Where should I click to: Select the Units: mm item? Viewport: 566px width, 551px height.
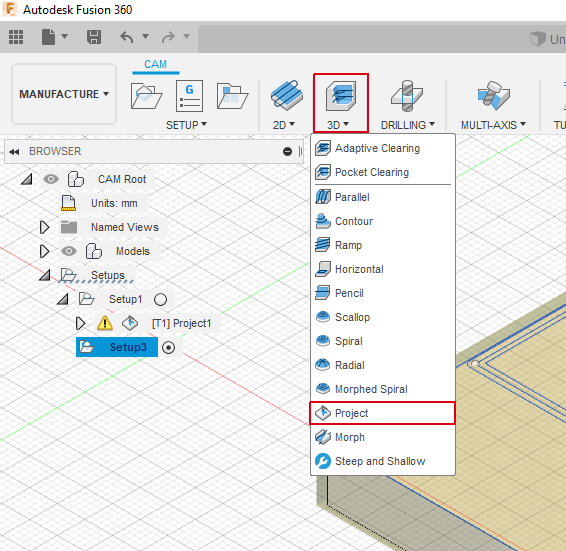114,203
